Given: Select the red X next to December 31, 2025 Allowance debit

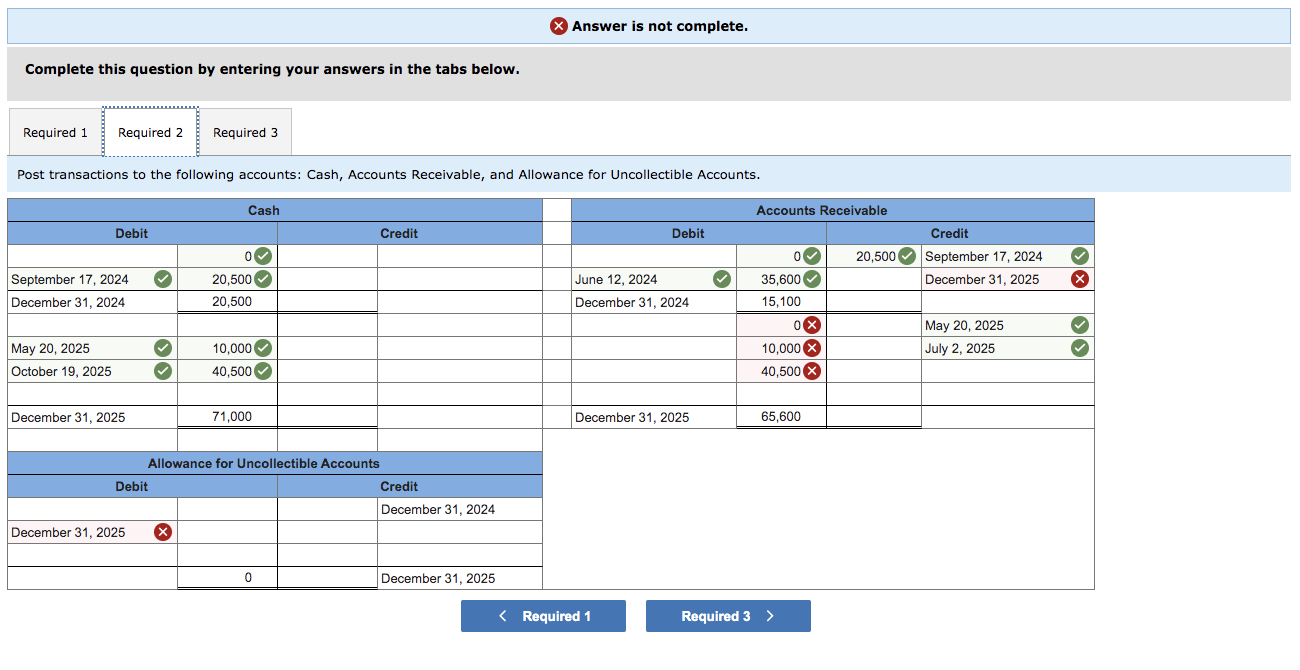Looking at the screenshot, I should point(162,532).
